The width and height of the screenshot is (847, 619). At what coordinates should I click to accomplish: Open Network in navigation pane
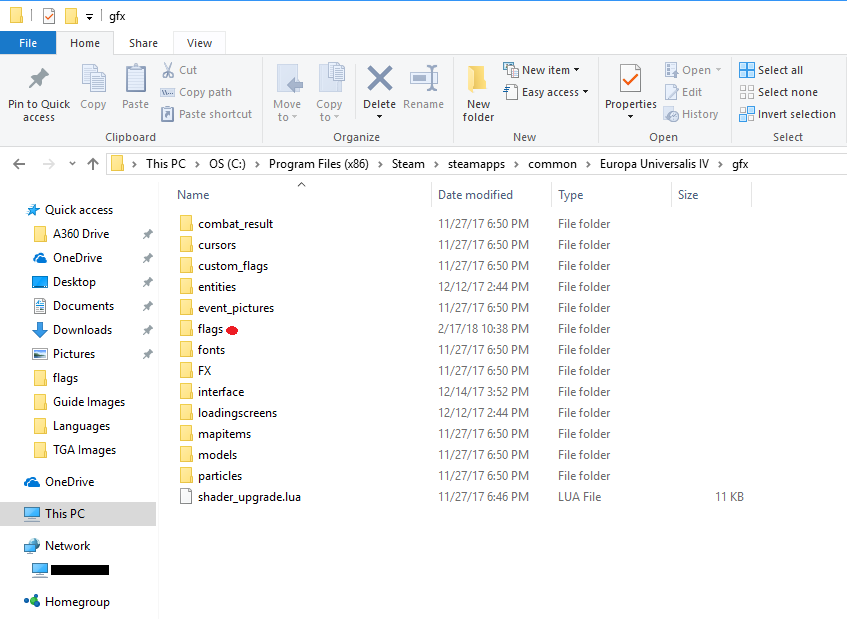(68, 546)
